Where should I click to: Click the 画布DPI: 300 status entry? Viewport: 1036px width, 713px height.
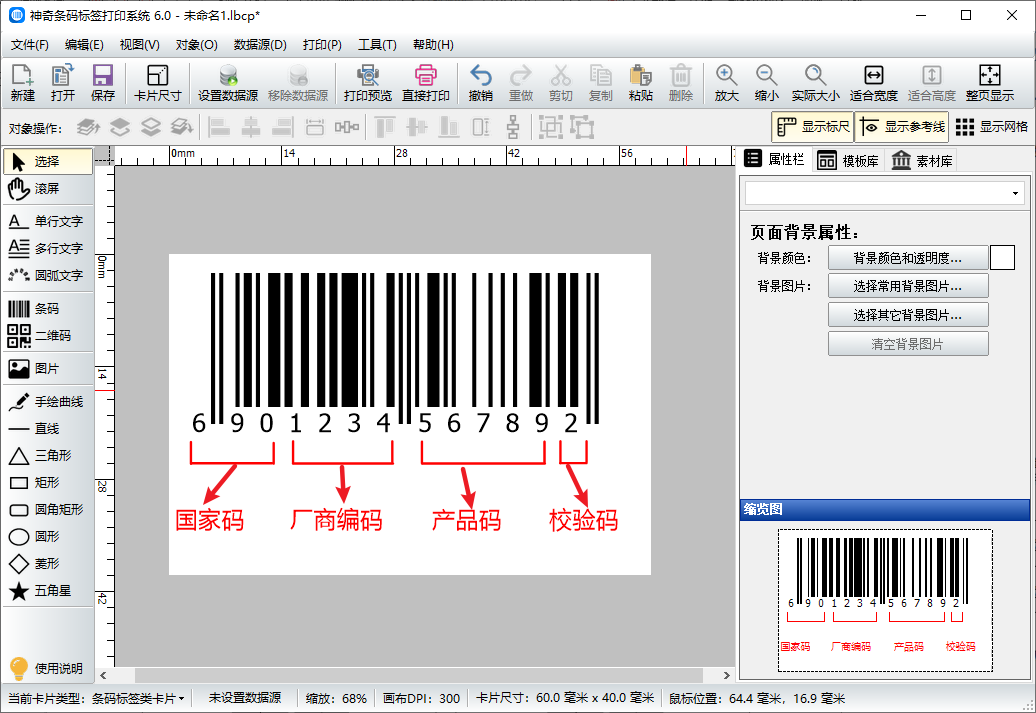point(422,698)
